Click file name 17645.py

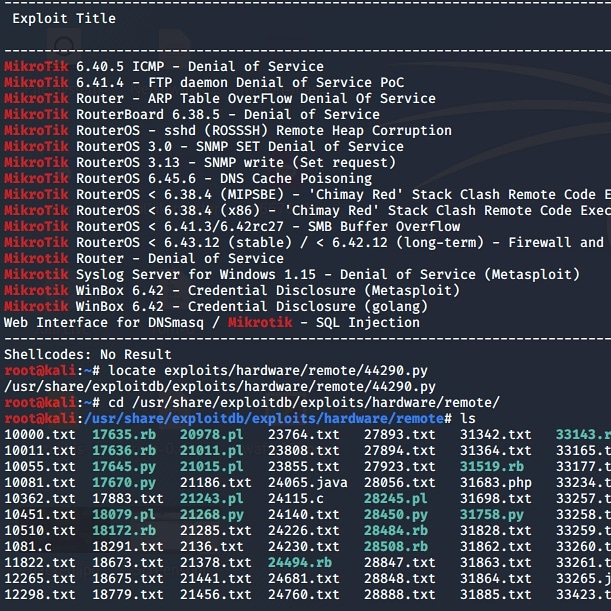[124, 466]
